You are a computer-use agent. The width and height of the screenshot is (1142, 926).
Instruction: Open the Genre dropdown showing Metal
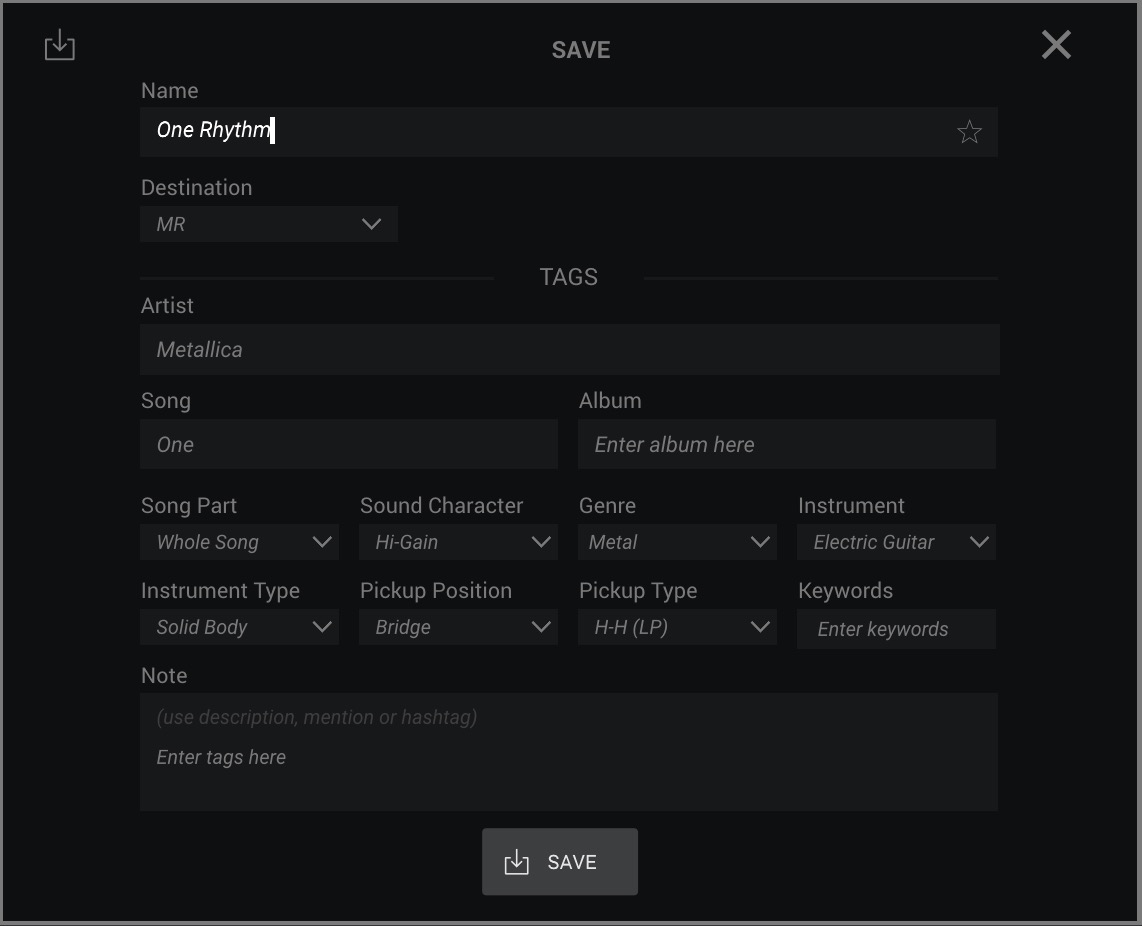click(677, 542)
